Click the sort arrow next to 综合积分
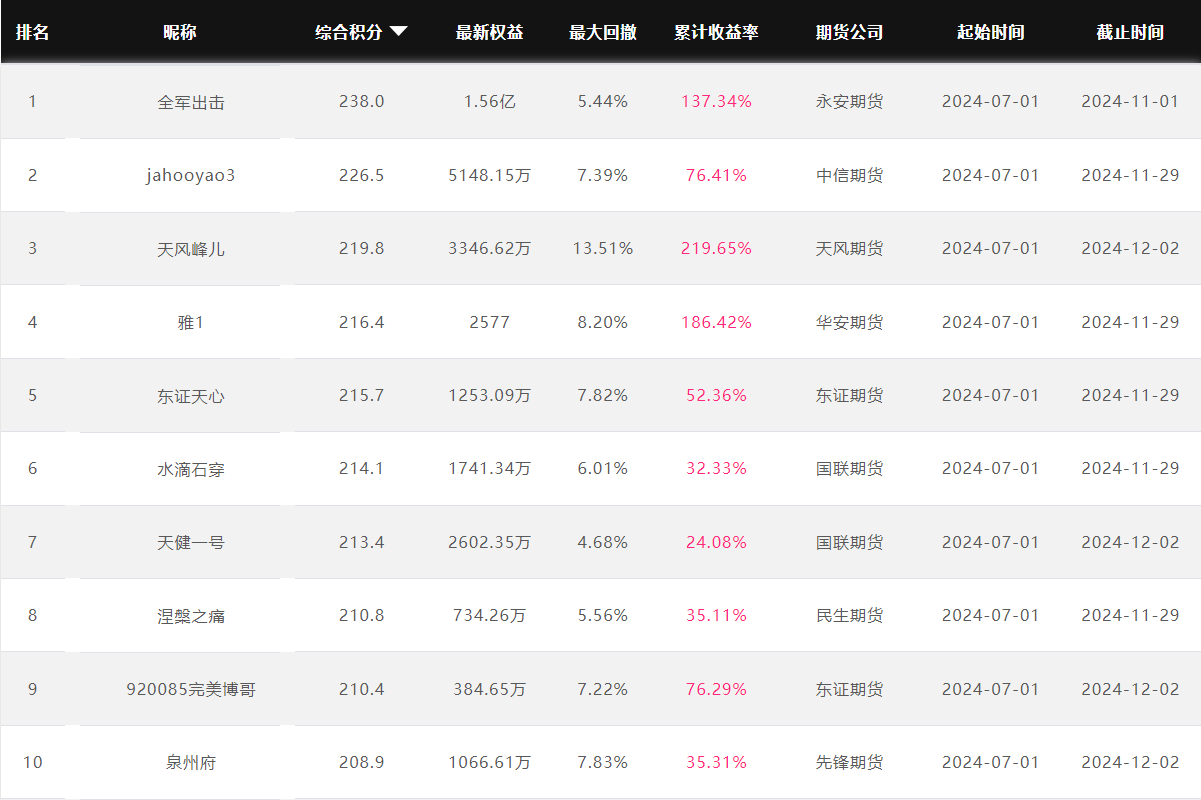1201x800 pixels. [398, 32]
